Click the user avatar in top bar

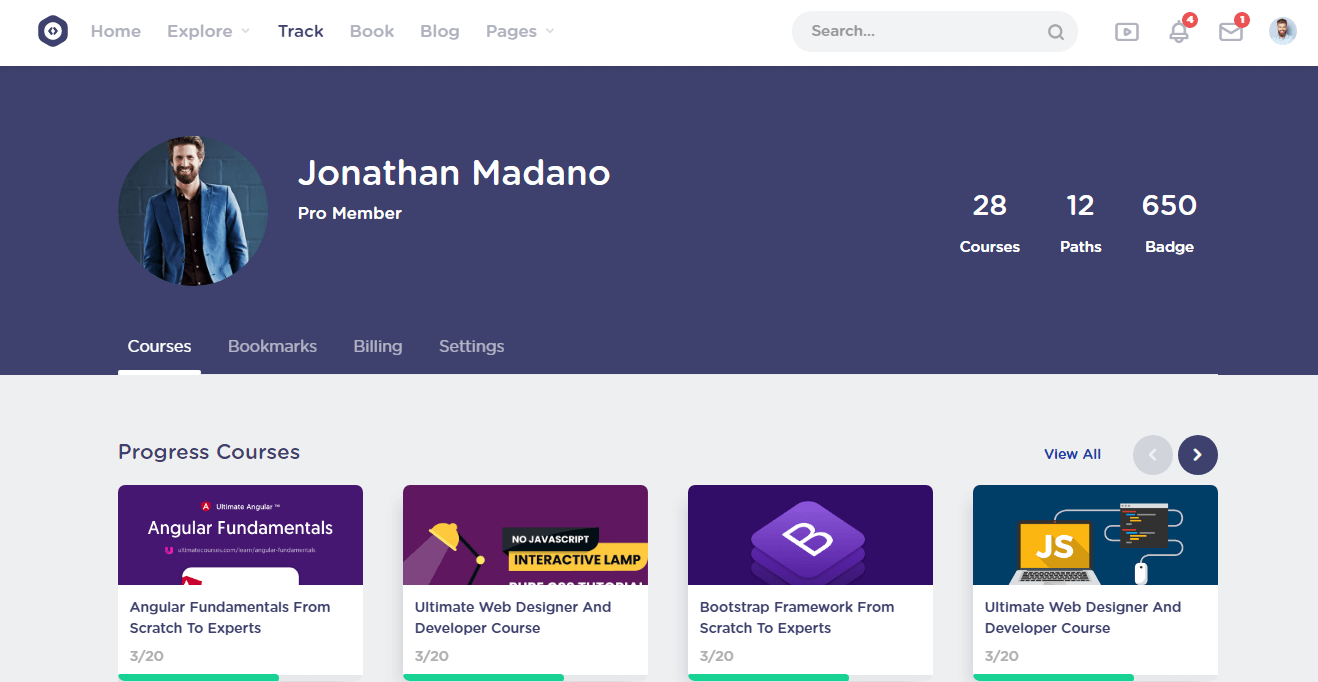1282,31
